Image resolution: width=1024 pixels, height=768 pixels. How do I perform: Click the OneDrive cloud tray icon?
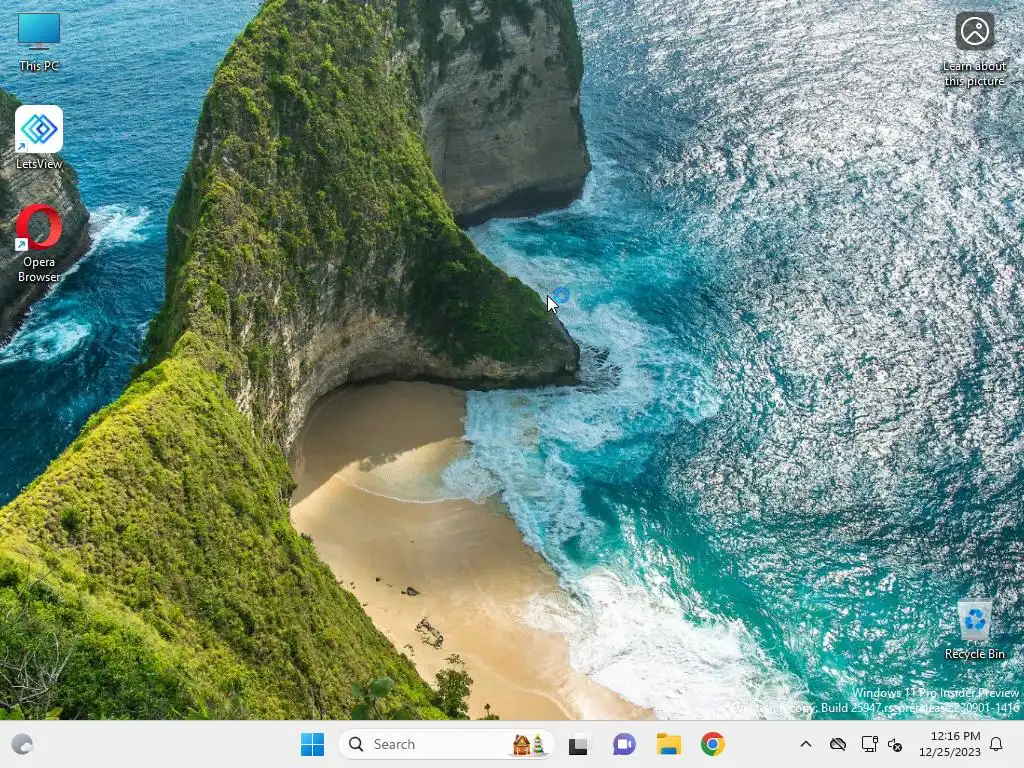pos(838,744)
